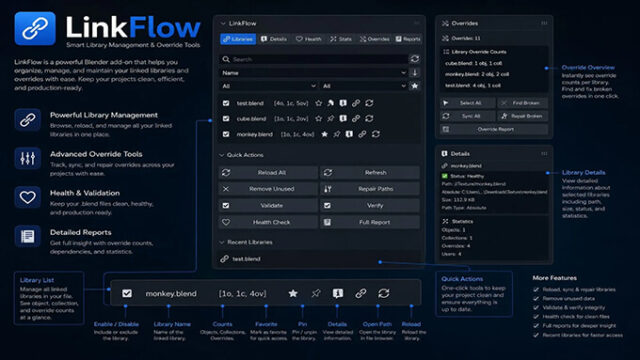Show monkey.blend details in the LinkFlow panel list
Image resolution: width=640 pixels, height=360 pixels.
349,134
